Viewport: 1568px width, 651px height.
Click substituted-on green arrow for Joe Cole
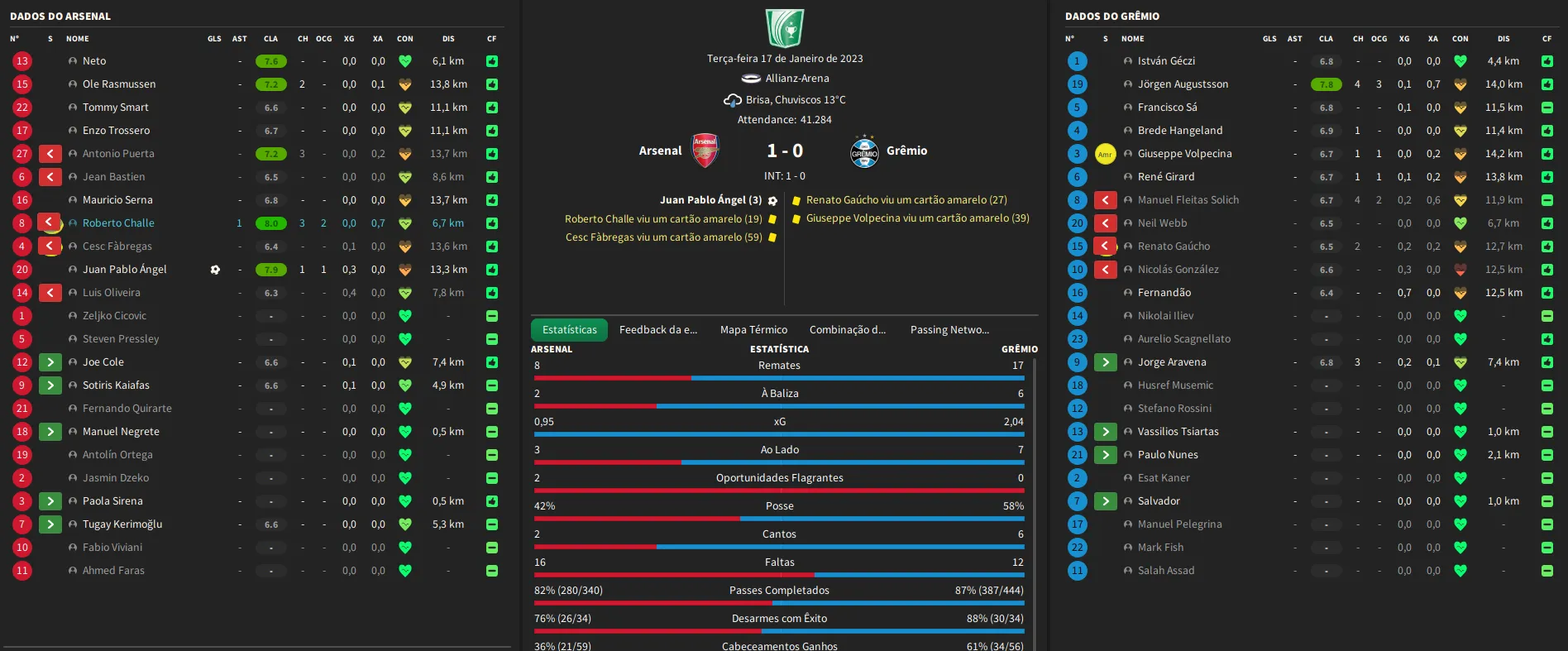50,362
